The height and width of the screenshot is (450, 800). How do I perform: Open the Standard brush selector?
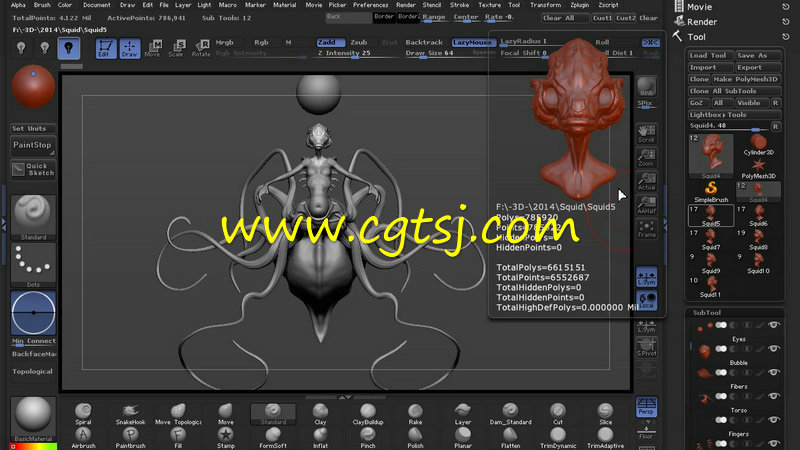[x=33, y=217]
